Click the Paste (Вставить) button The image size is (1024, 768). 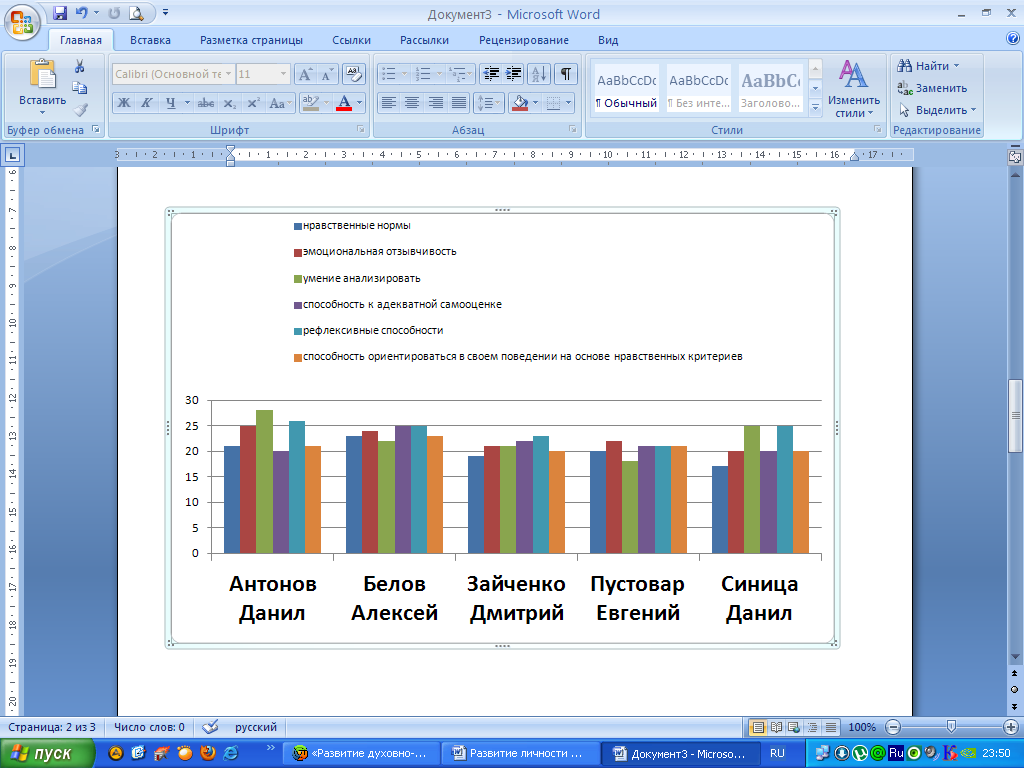point(42,86)
